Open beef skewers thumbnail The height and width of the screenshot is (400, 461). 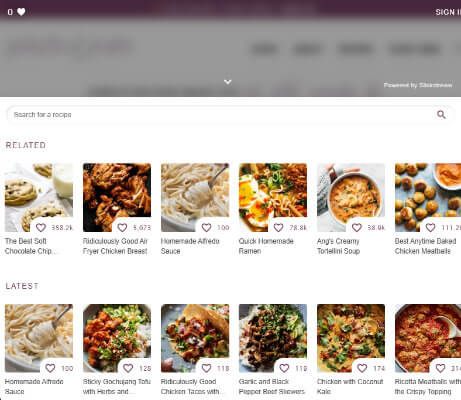click(273, 338)
